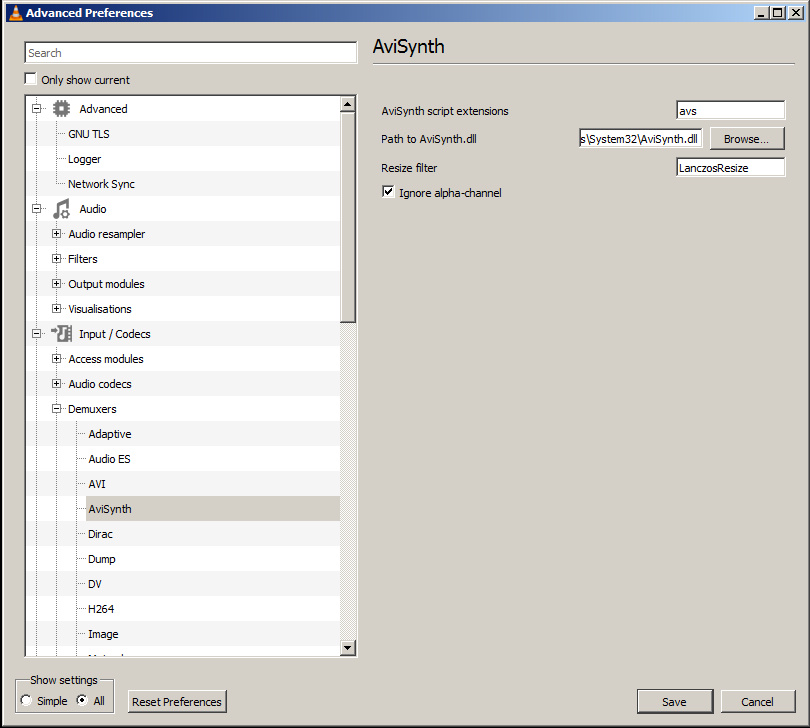Select H264 demuxer item

point(101,609)
